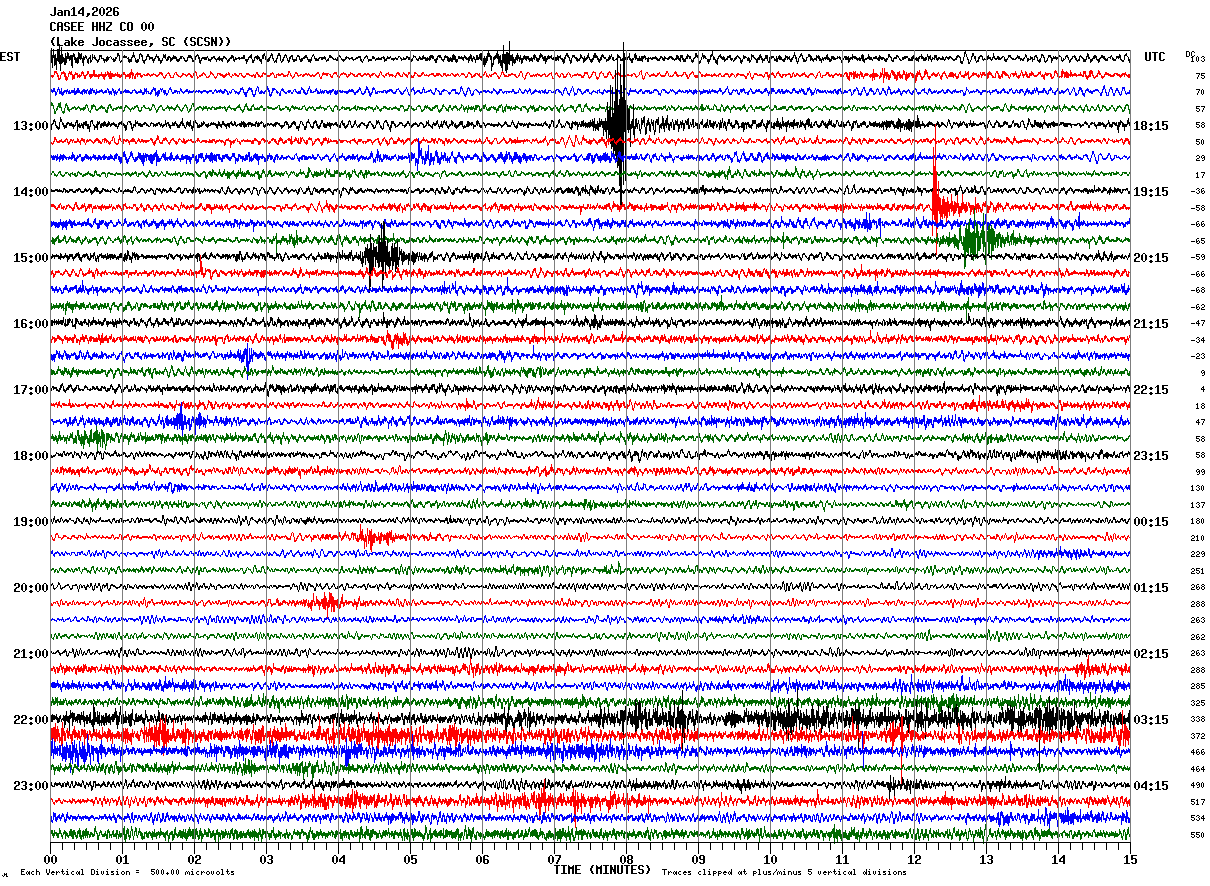Select the 23:15 UTC row label

click(x=1150, y=456)
